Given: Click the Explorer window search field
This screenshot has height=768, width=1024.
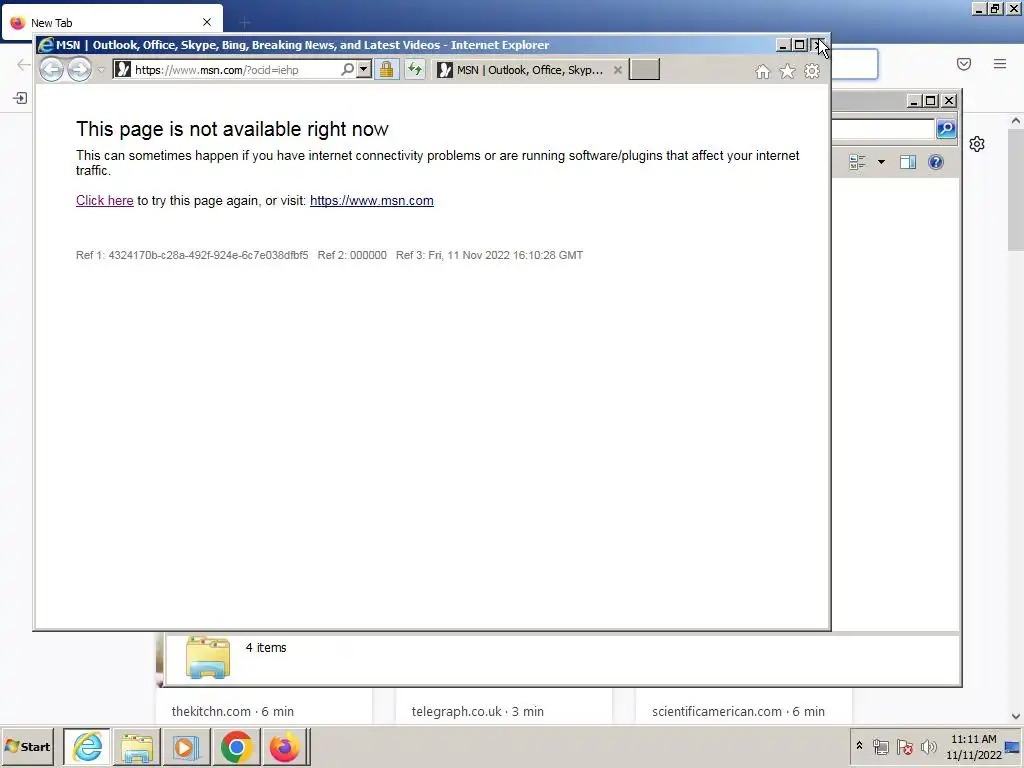Looking at the screenshot, I should click(x=883, y=129).
